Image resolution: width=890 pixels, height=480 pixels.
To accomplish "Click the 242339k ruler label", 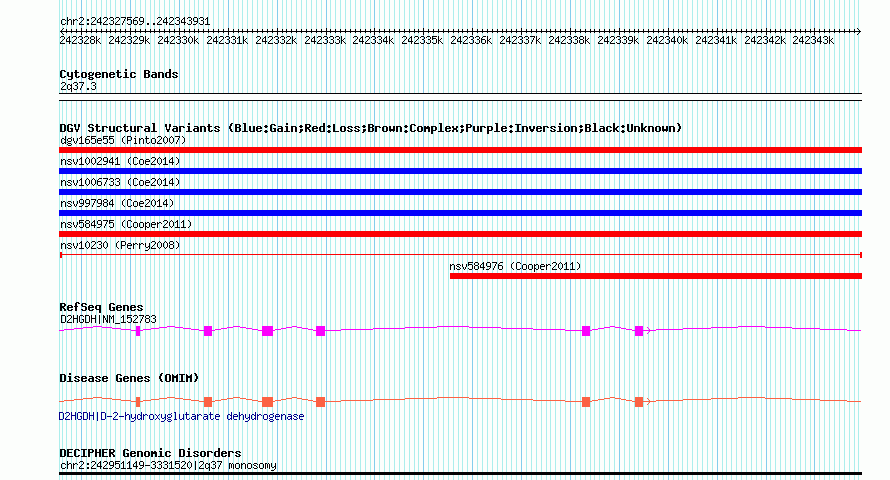I will pos(618,40).
